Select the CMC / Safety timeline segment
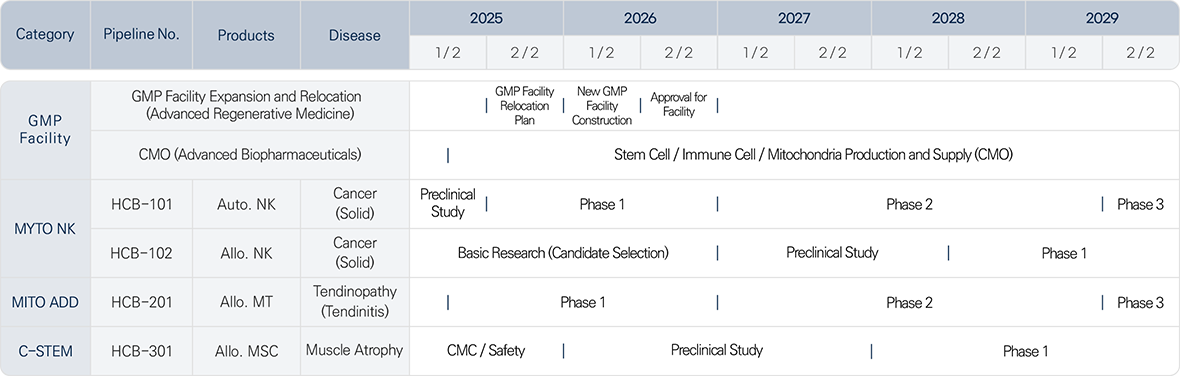The width and height of the screenshot is (1180, 376). 486,350
